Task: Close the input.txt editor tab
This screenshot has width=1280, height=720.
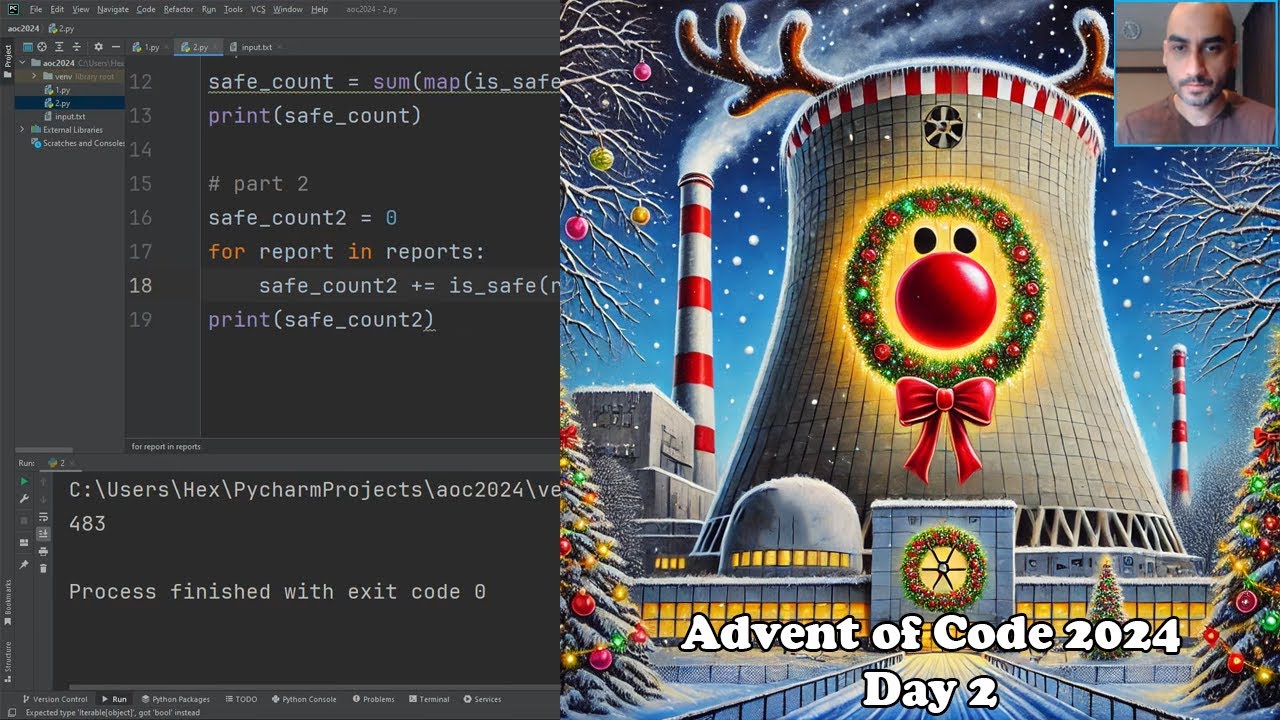Action: pyautogui.click(x=280, y=47)
